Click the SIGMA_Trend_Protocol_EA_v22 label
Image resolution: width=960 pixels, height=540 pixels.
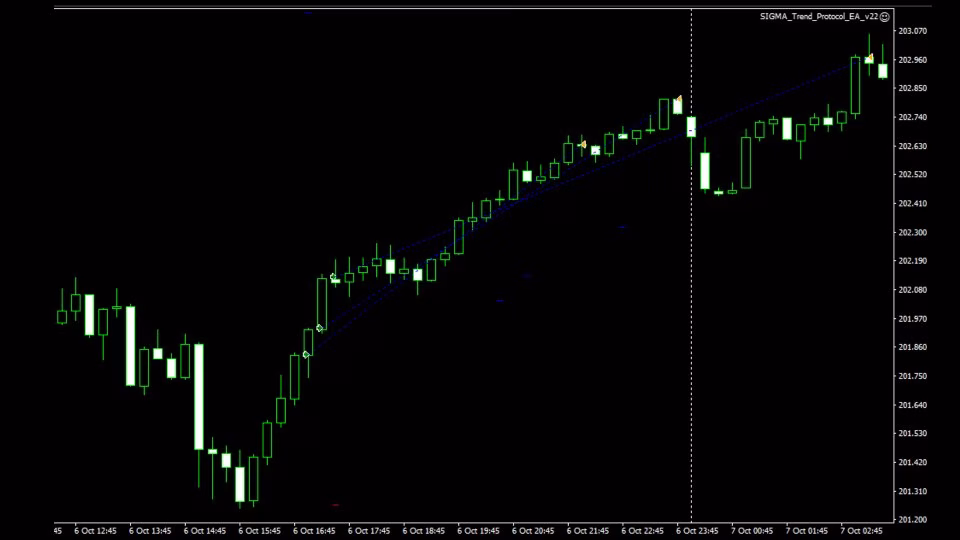point(819,17)
